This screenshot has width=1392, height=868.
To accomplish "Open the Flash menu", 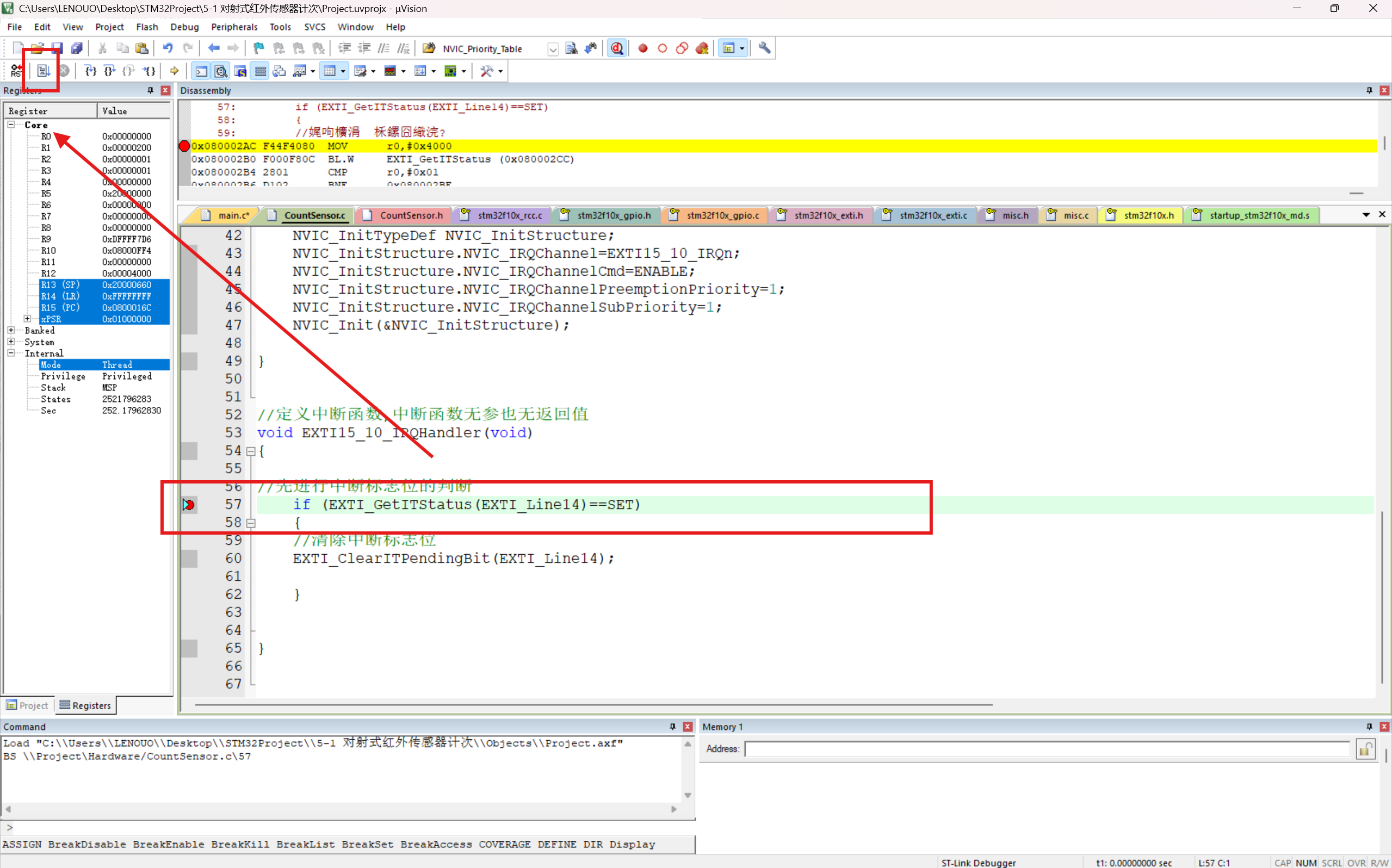I will point(147,27).
